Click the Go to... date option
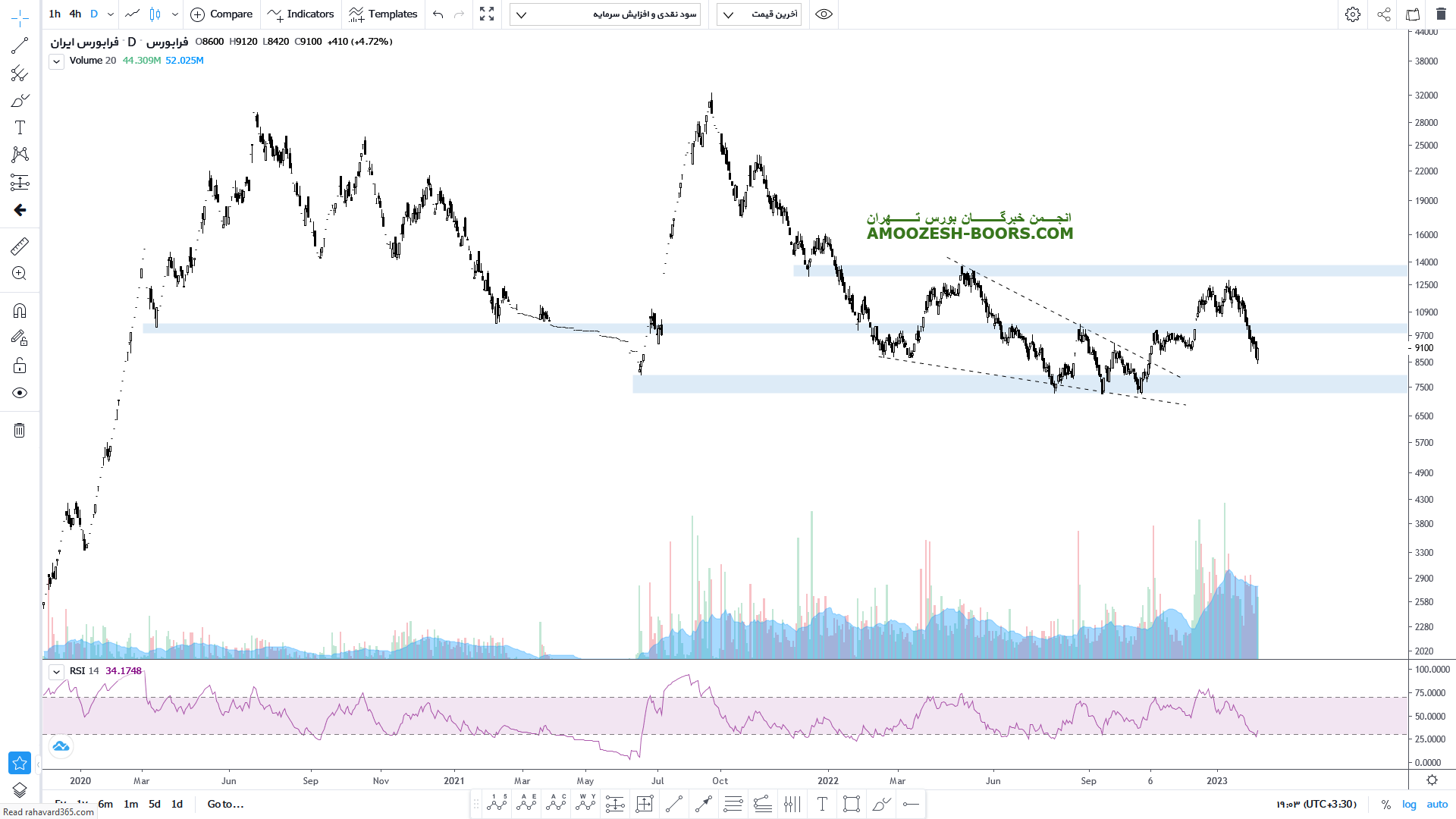1456x819 pixels. click(225, 804)
